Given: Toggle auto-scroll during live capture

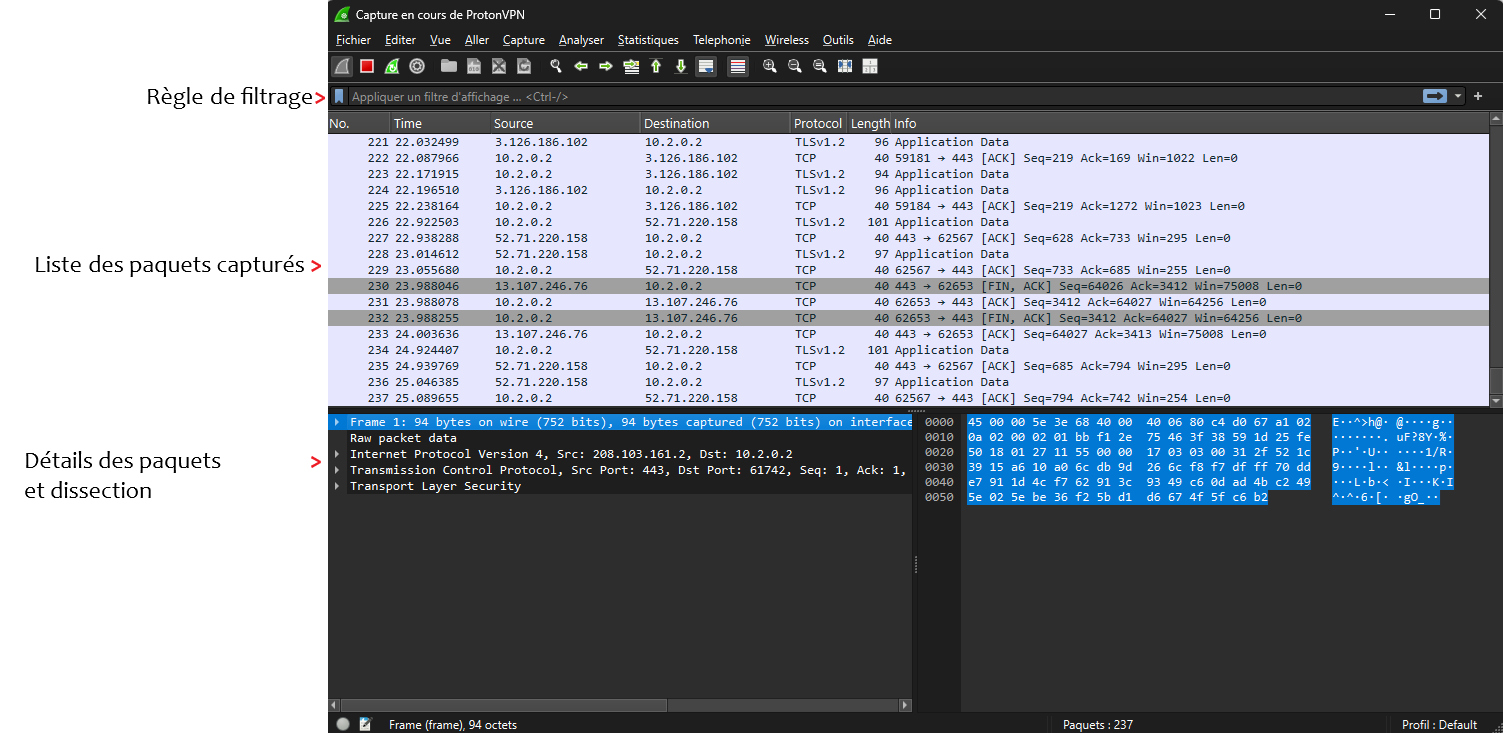Looking at the screenshot, I should pos(704,66).
